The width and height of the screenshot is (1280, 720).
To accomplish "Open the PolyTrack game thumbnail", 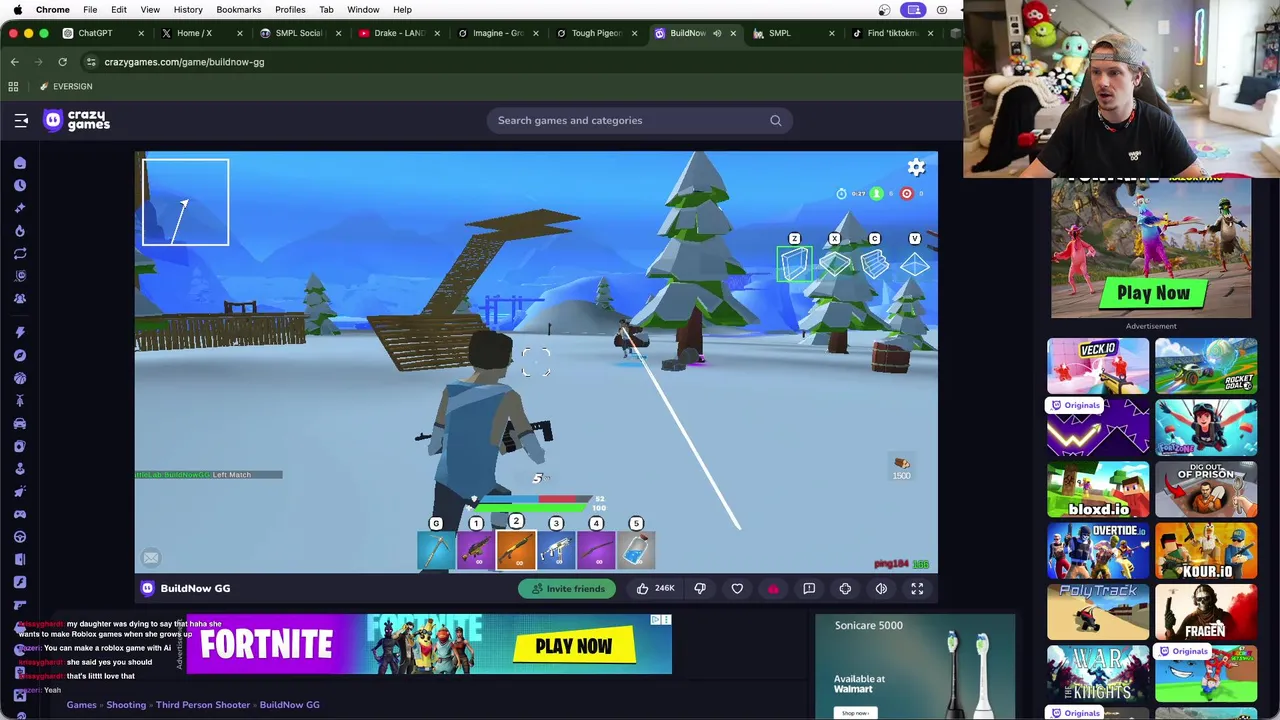I will [x=1098, y=612].
